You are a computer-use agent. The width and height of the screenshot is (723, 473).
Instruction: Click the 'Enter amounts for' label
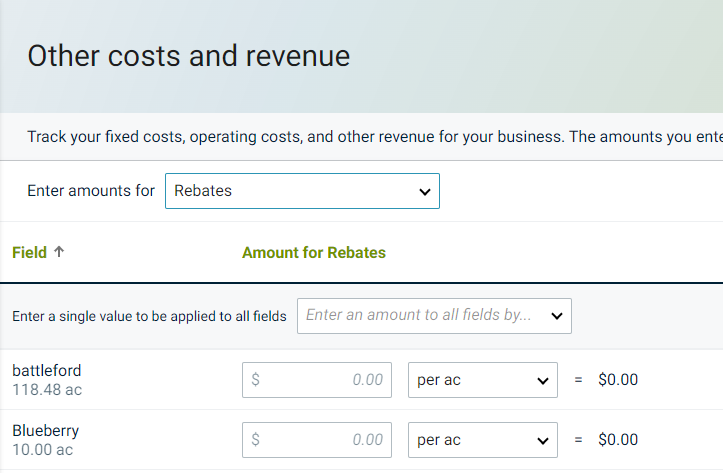click(91, 191)
